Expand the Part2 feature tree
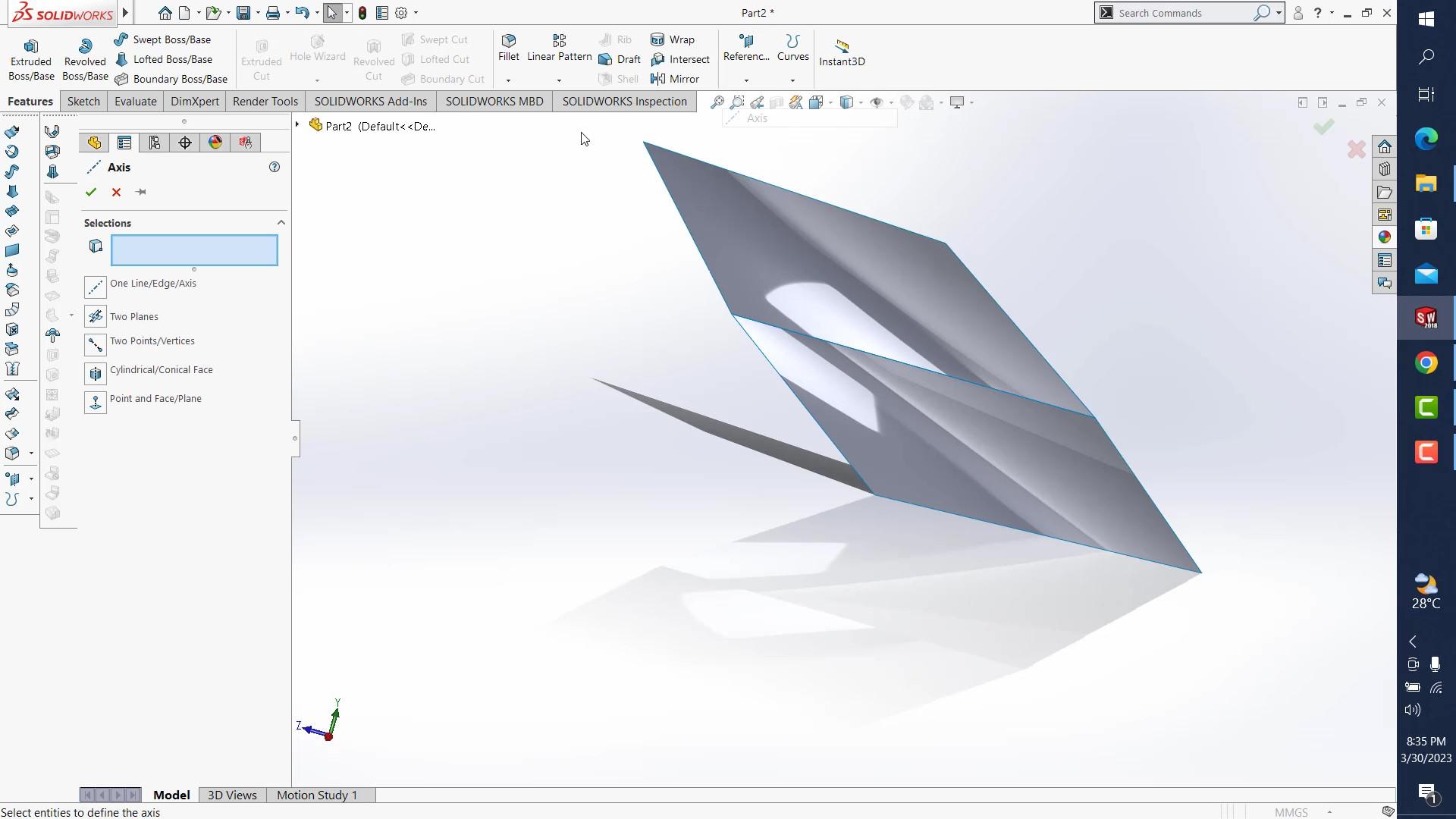The height and width of the screenshot is (819, 1456). point(297,124)
